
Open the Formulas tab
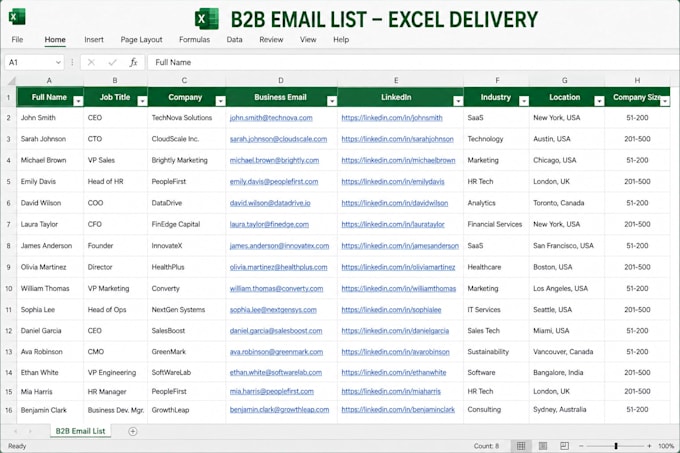(194, 39)
